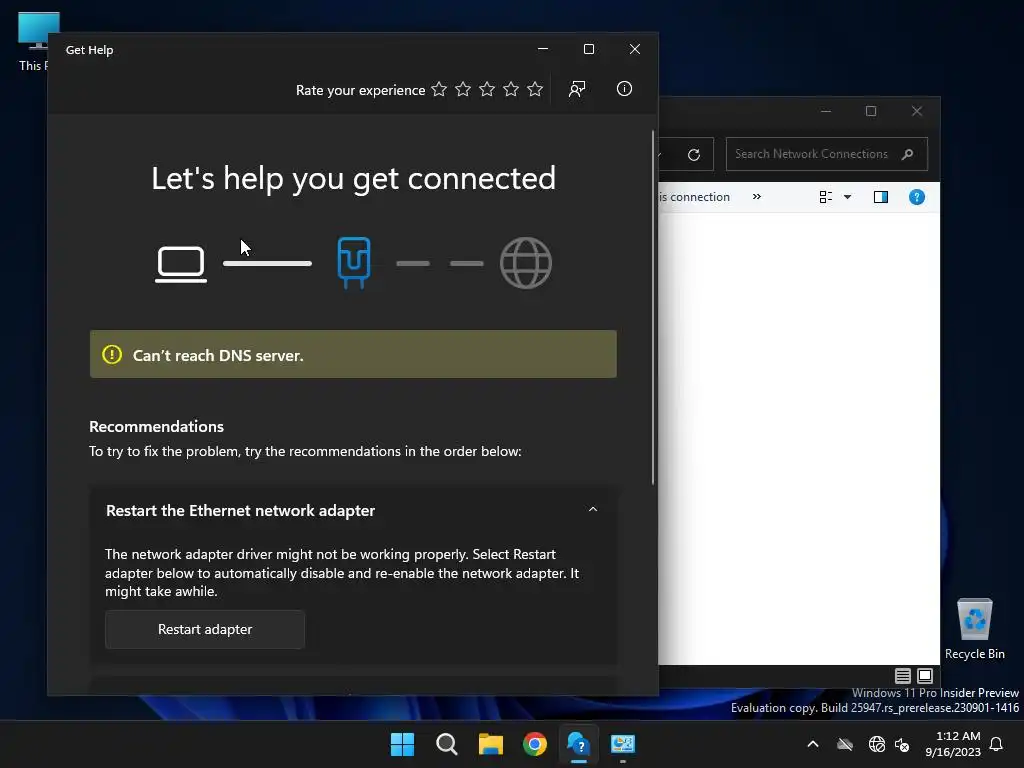
Task: Open the network globe tray icon
Action: [876, 744]
